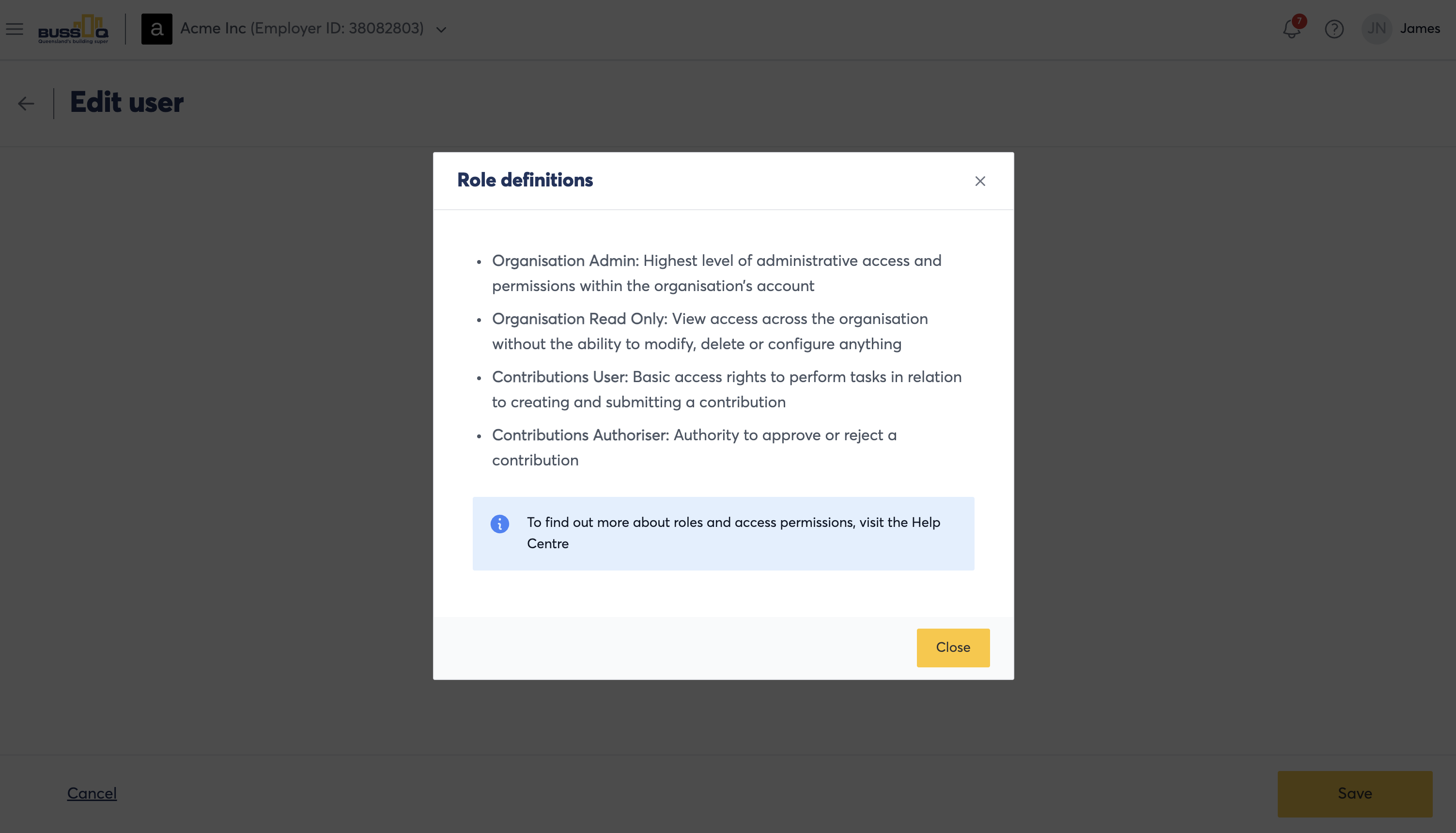
Task: Go back using the left arrow
Action: [x=26, y=104]
